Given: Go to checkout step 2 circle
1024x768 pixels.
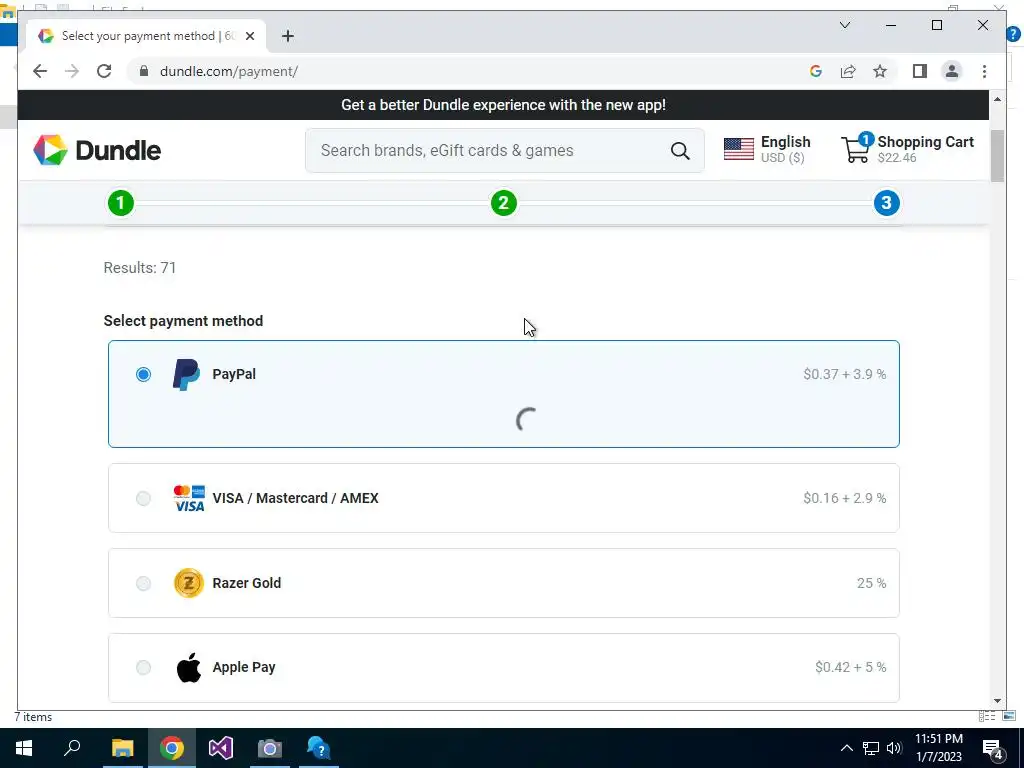Looking at the screenshot, I should click(504, 203).
